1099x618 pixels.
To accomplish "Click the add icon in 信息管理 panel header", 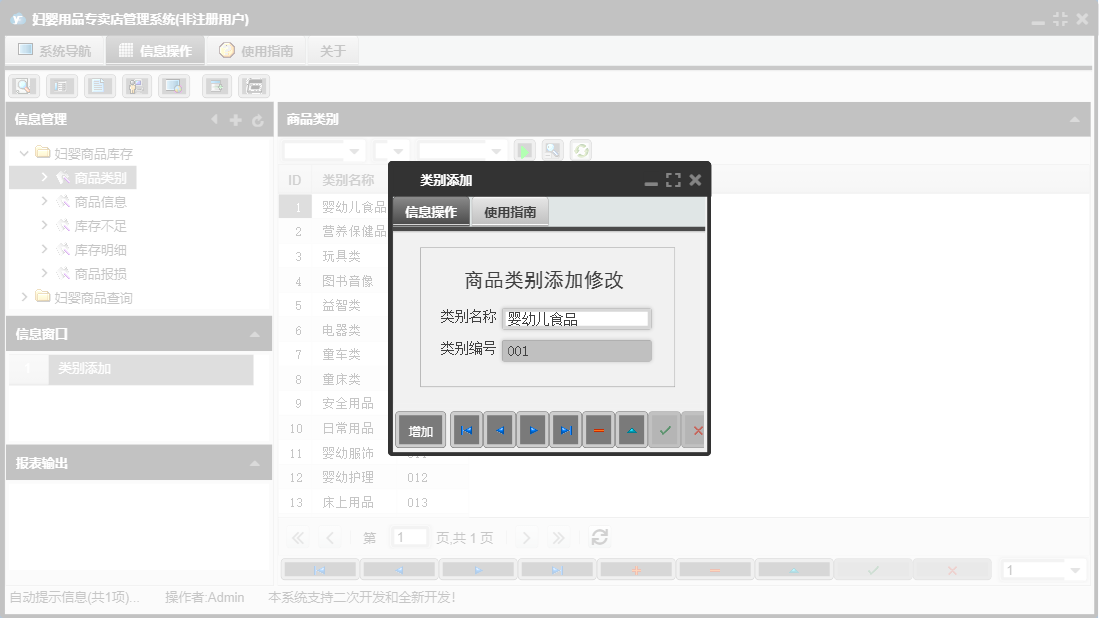I will (x=234, y=120).
